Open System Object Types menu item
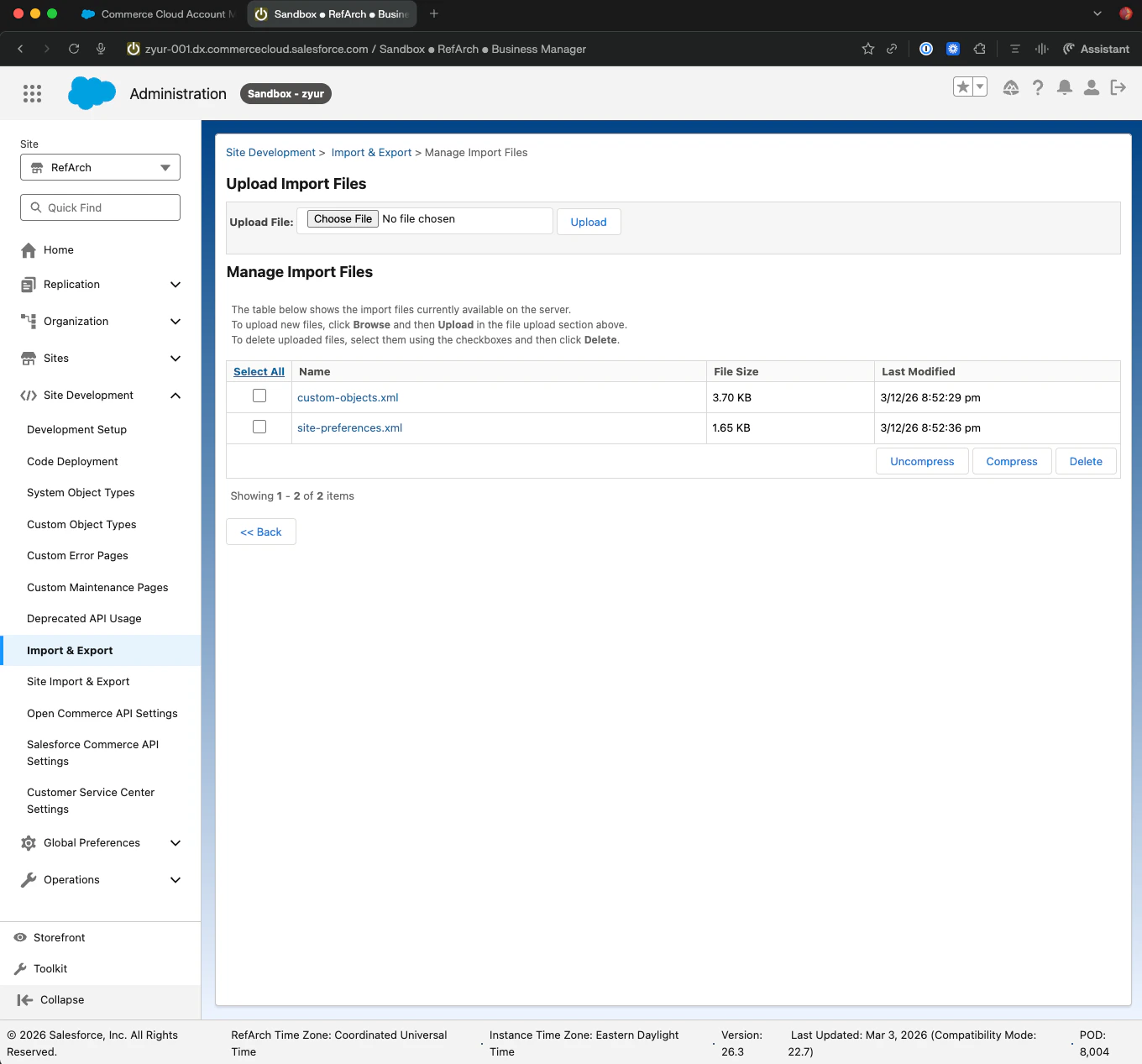This screenshot has width=1142, height=1064. click(x=81, y=493)
